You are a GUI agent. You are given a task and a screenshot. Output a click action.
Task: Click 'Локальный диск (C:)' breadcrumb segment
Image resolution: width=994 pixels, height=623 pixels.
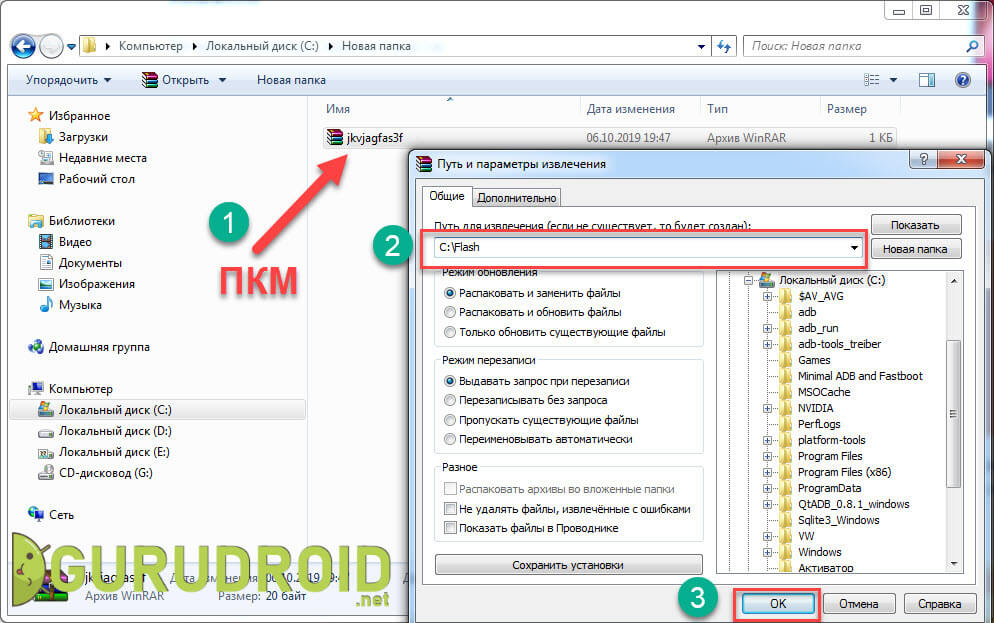coord(262,46)
